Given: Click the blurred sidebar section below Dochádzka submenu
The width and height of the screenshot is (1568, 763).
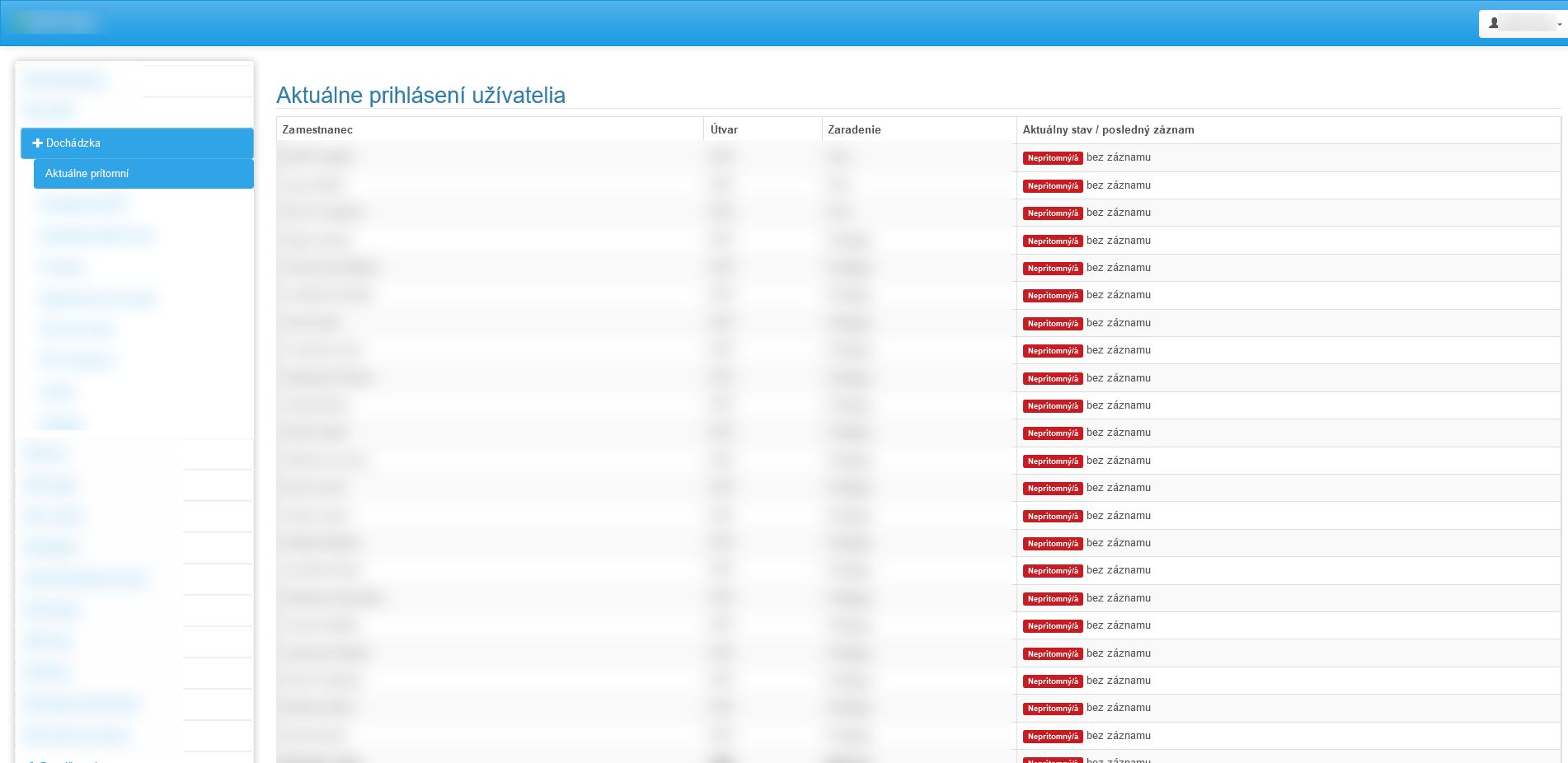Looking at the screenshot, I should click(x=45, y=454).
